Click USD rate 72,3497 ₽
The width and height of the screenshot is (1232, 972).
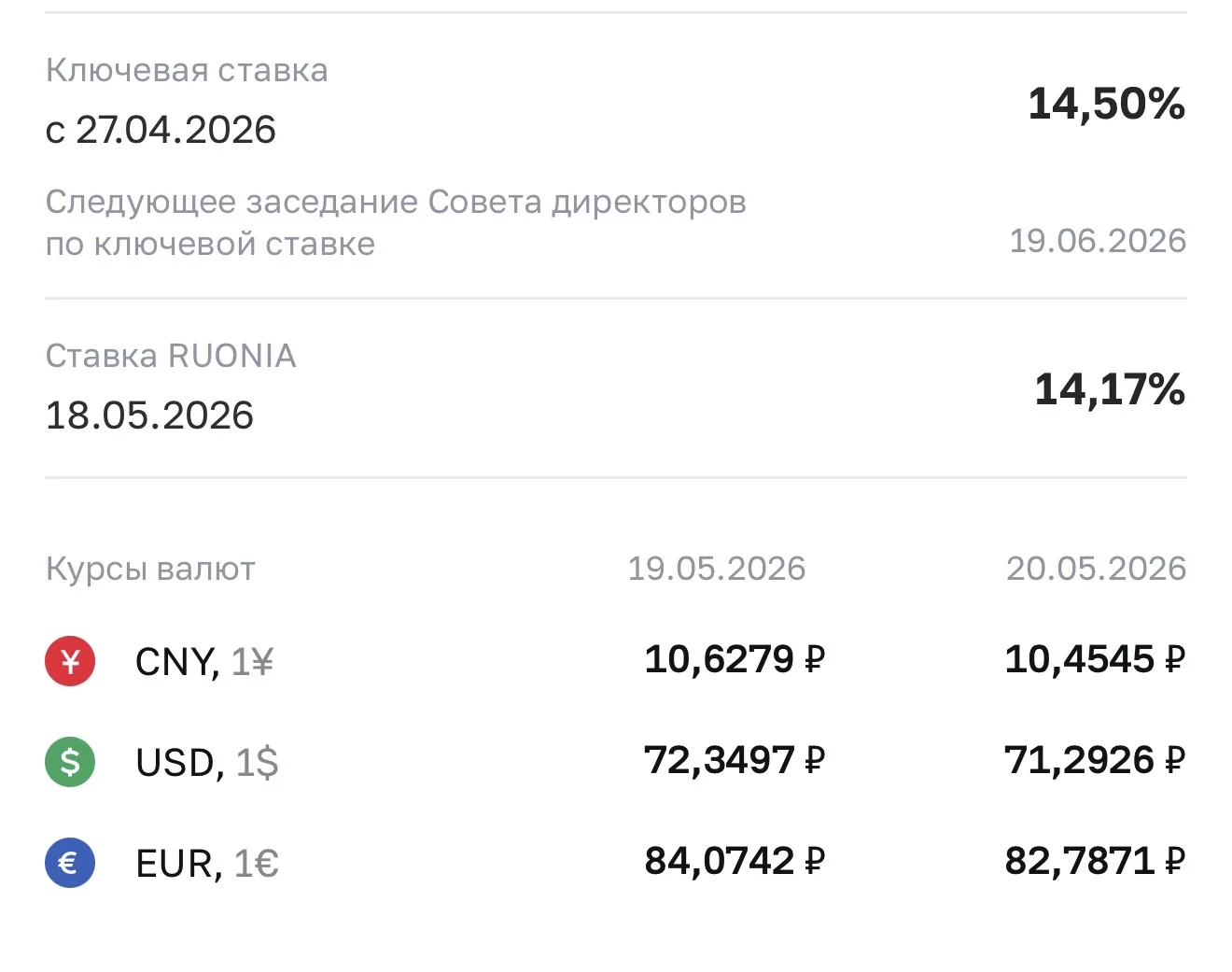[735, 760]
